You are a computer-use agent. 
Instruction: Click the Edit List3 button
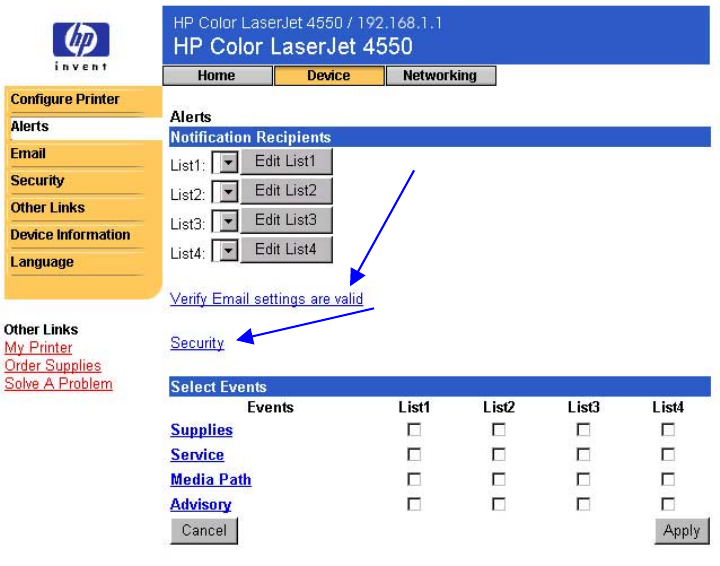click(286, 220)
